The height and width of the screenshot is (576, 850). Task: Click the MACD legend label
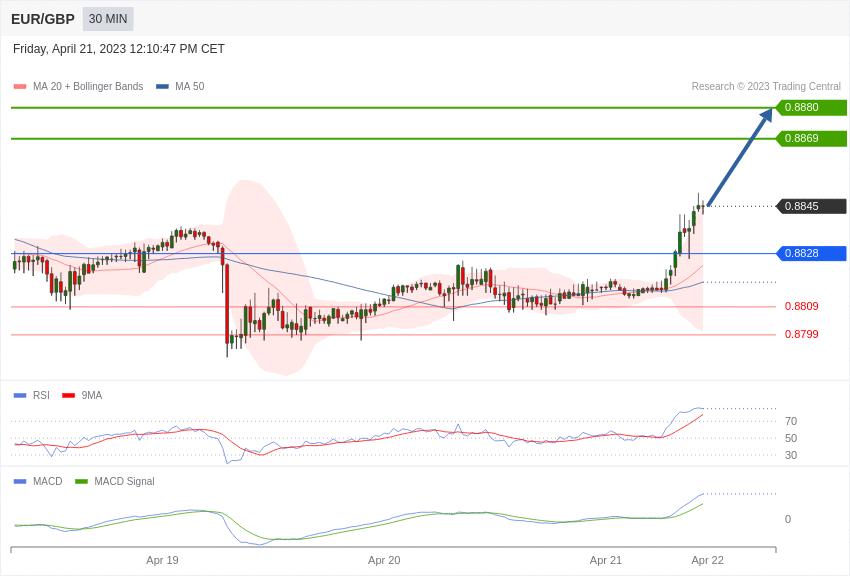48,481
